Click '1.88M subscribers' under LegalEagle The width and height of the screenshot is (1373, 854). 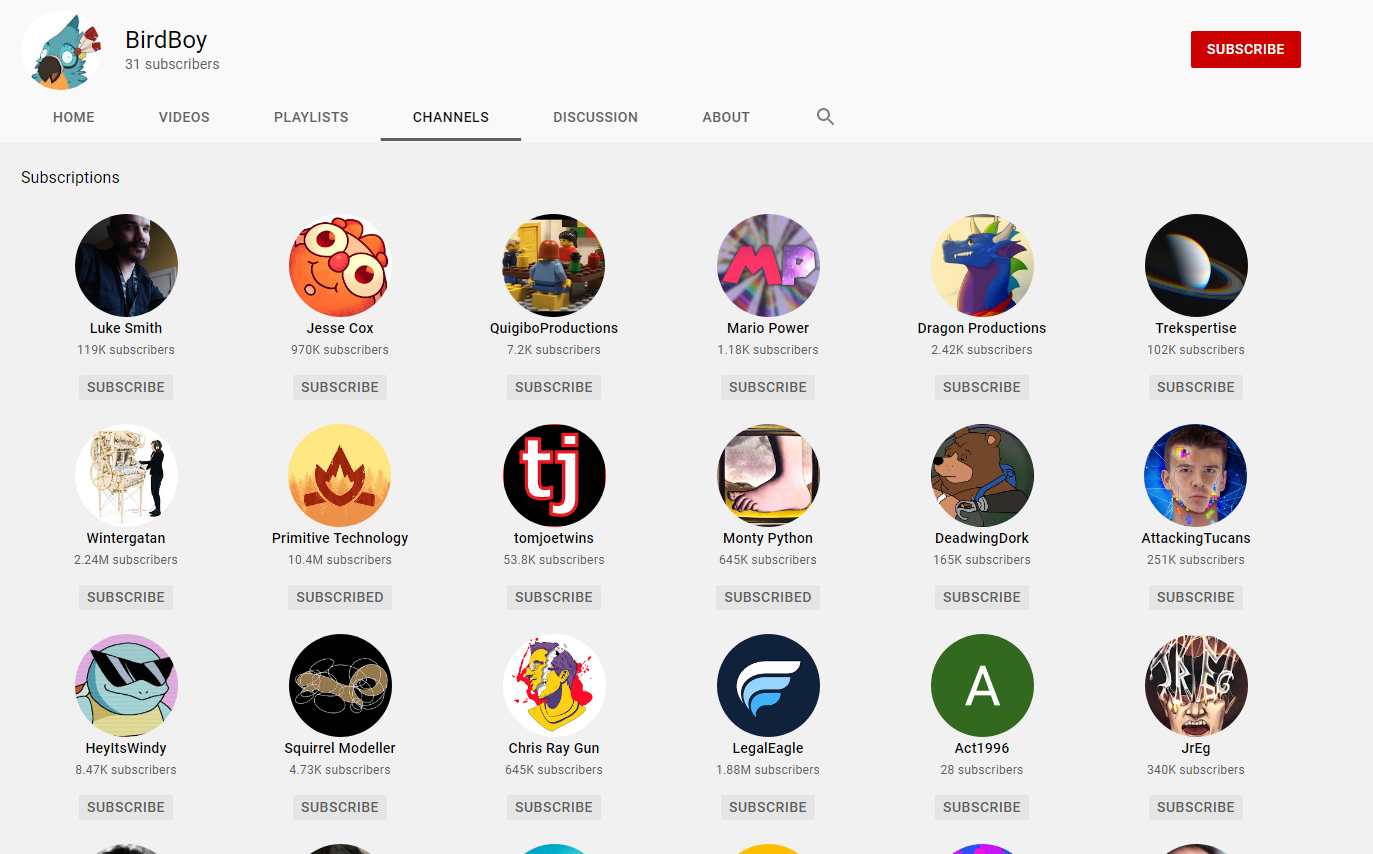tap(768, 770)
